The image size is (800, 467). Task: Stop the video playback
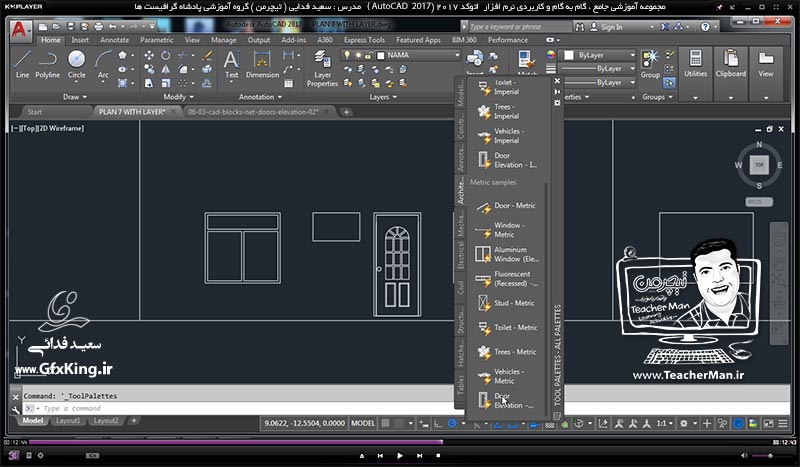(438, 455)
